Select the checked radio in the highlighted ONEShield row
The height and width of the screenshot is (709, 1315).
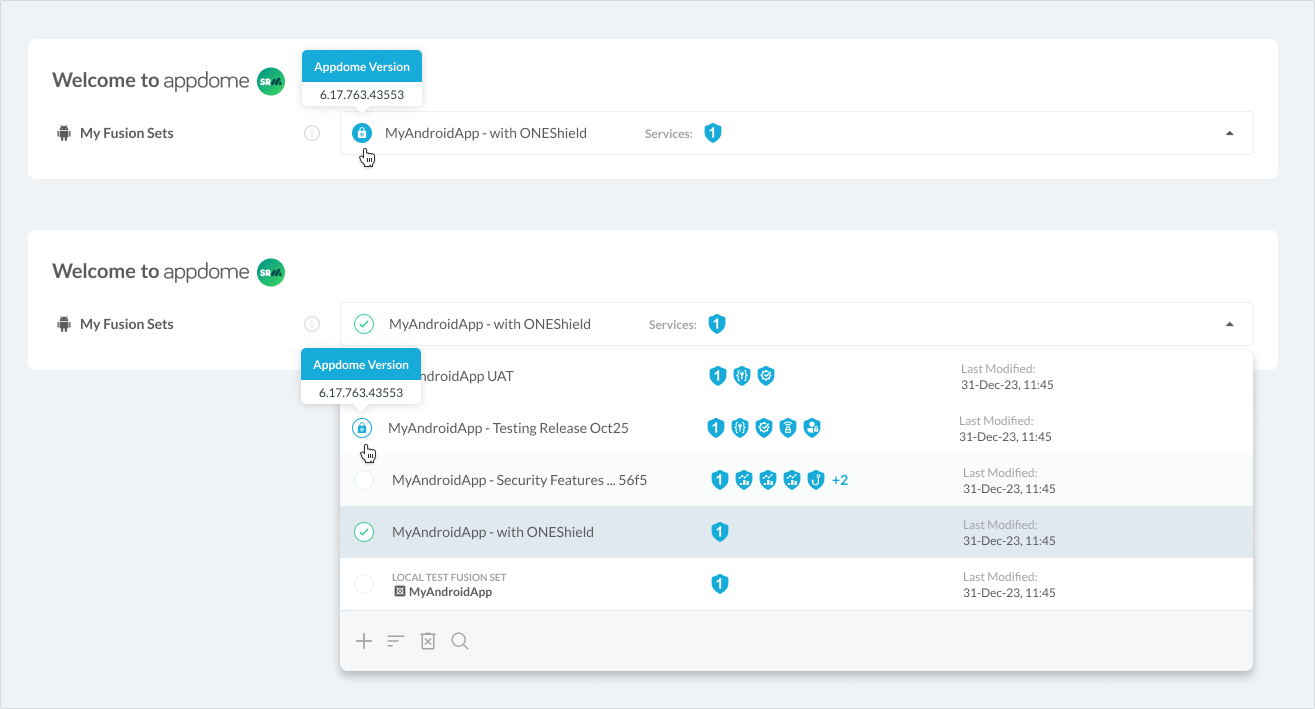coord(364,532)
